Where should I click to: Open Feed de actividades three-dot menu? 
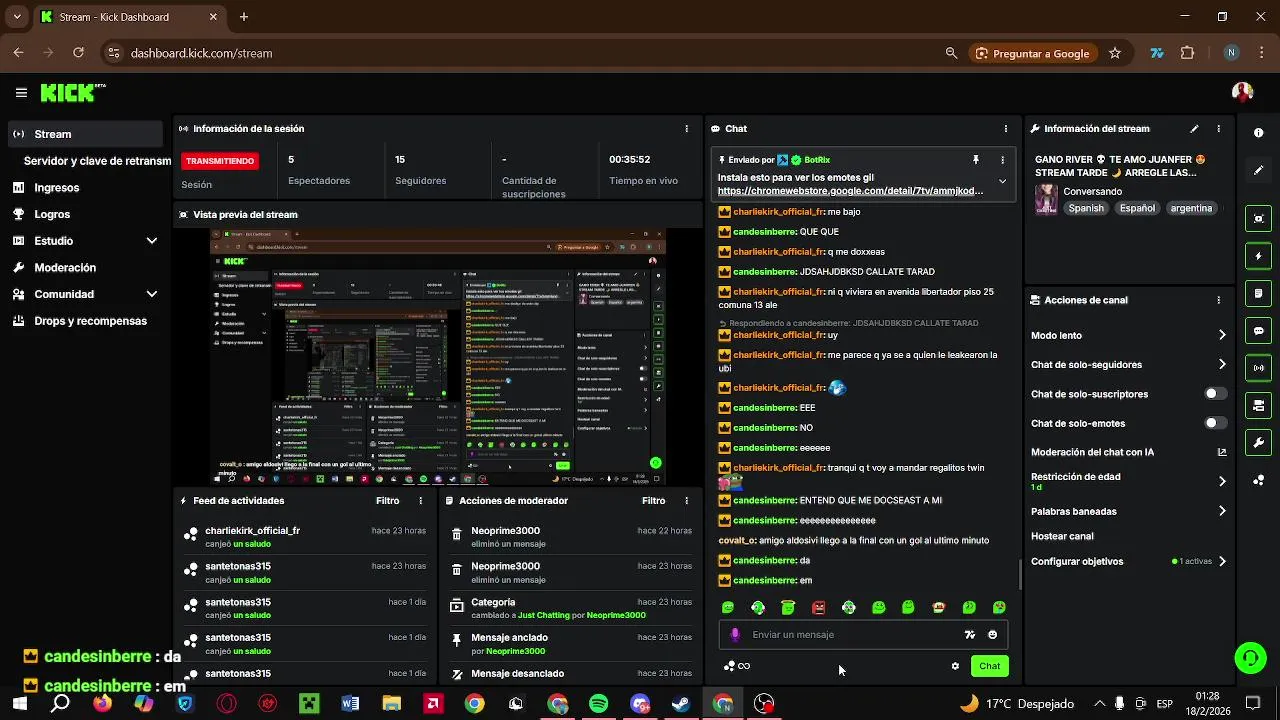pyautogui.click(x=420, y=501)
